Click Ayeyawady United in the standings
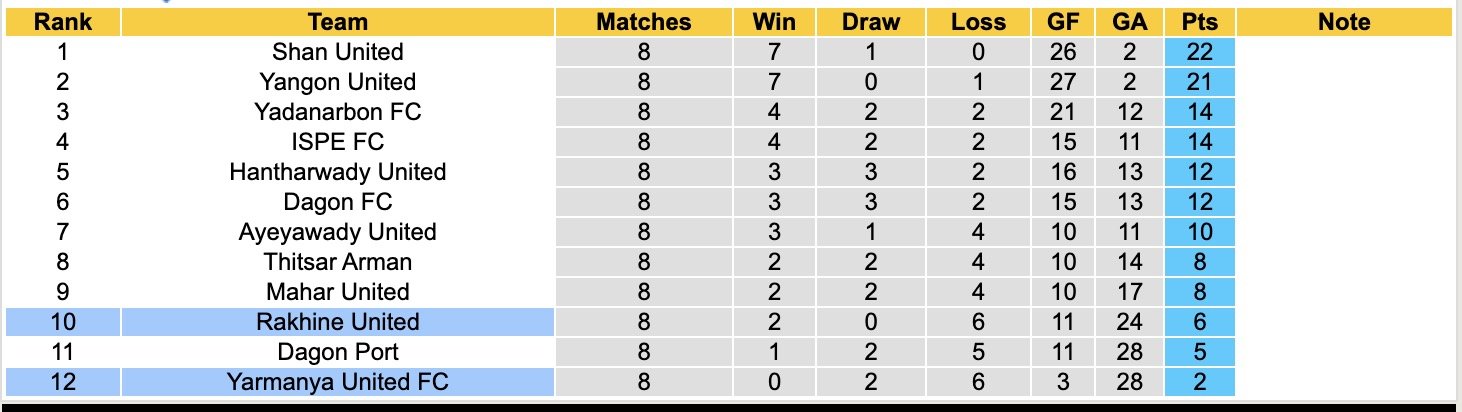 (337, 232)
